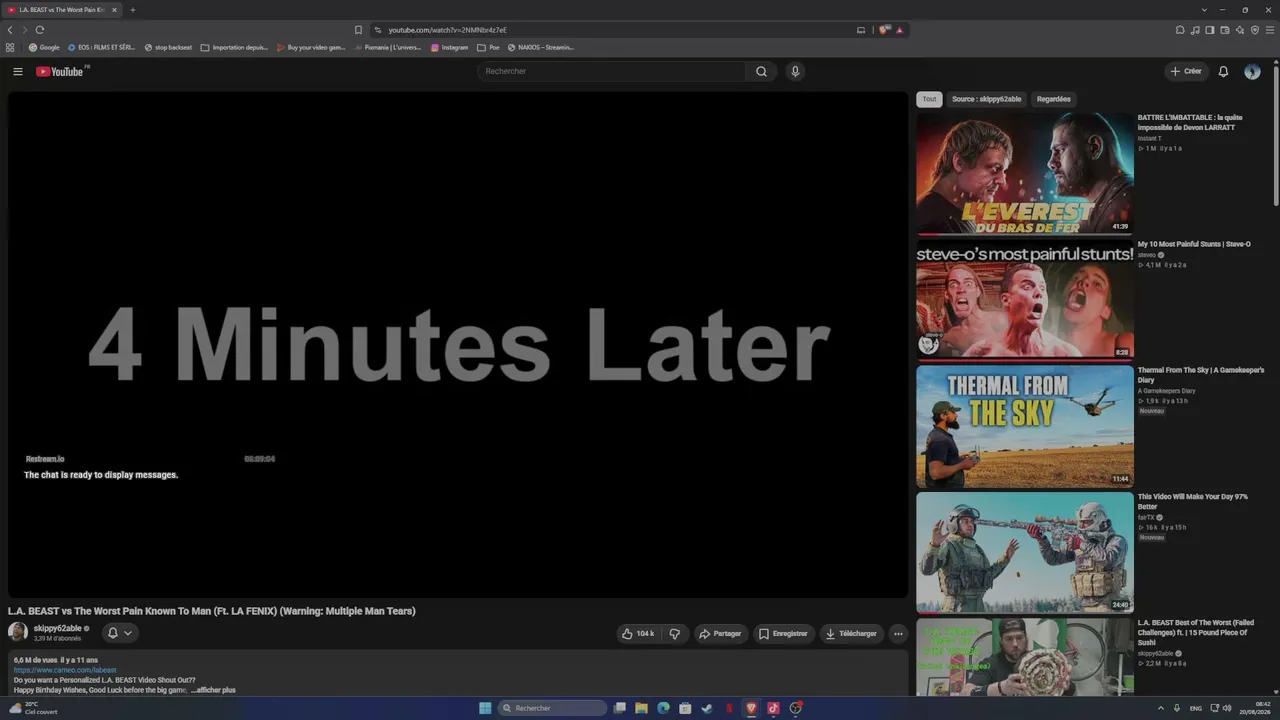Screen dimensions: 1280x720
Task: Go to YouTube home via logo
Action: click(61, 71)
